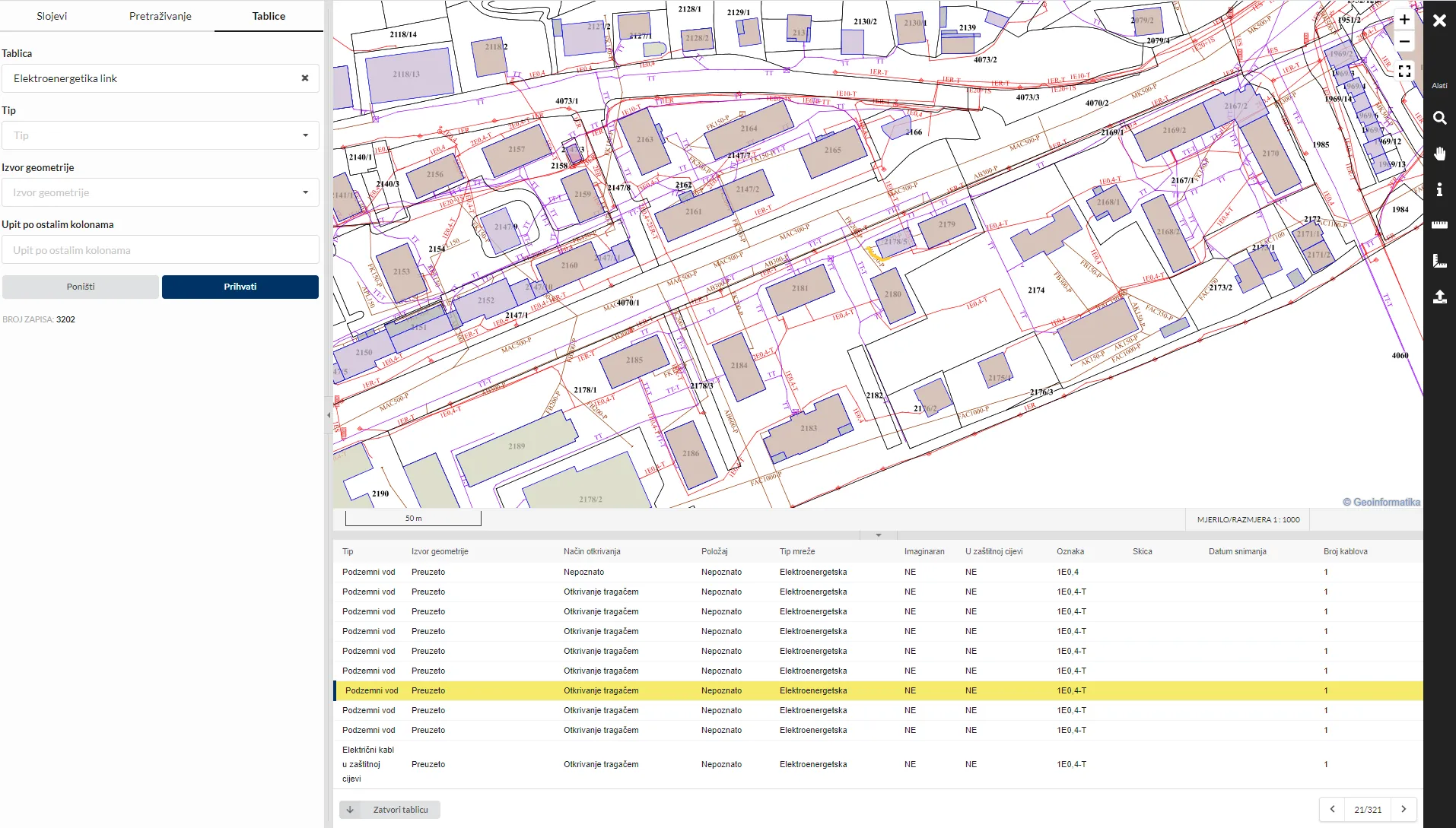Select the search magnifier tool

(x=1439, y=118)
